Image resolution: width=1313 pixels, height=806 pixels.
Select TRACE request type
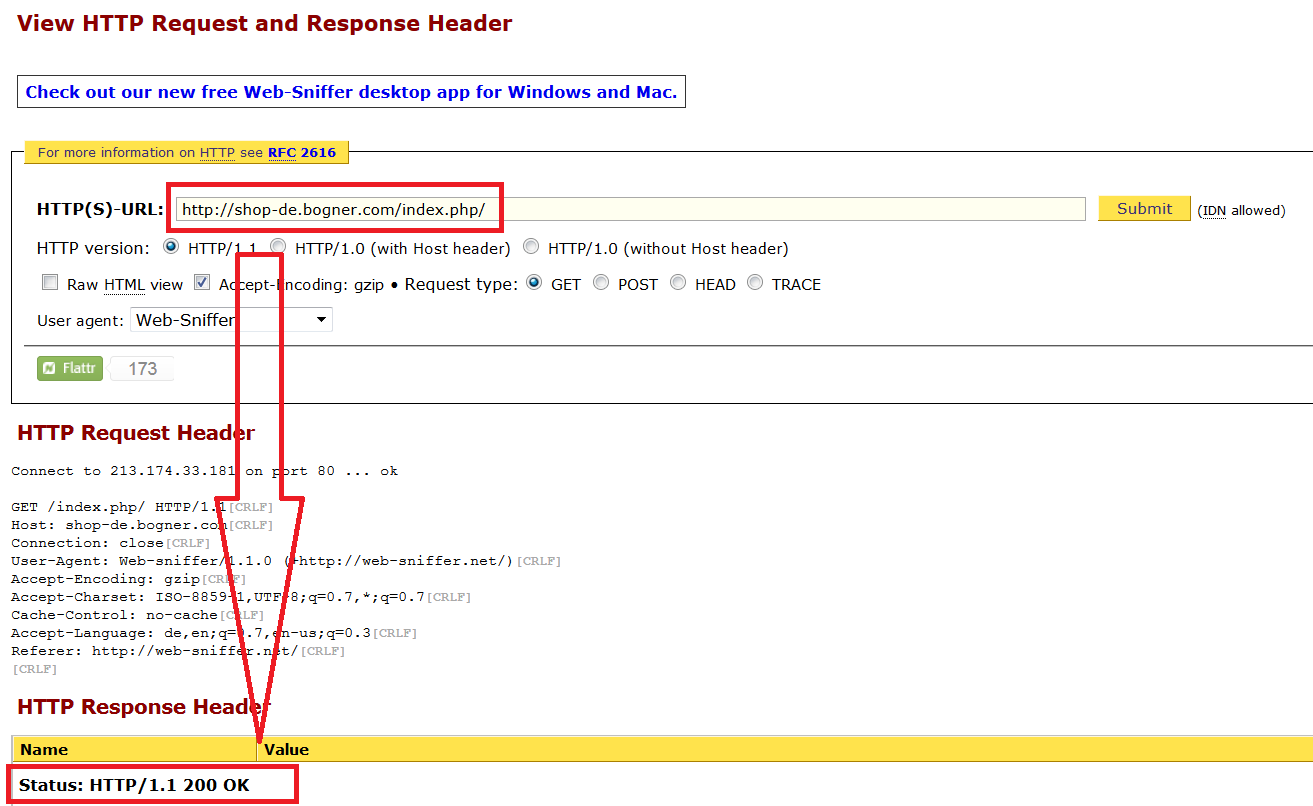tap(755, 283)
